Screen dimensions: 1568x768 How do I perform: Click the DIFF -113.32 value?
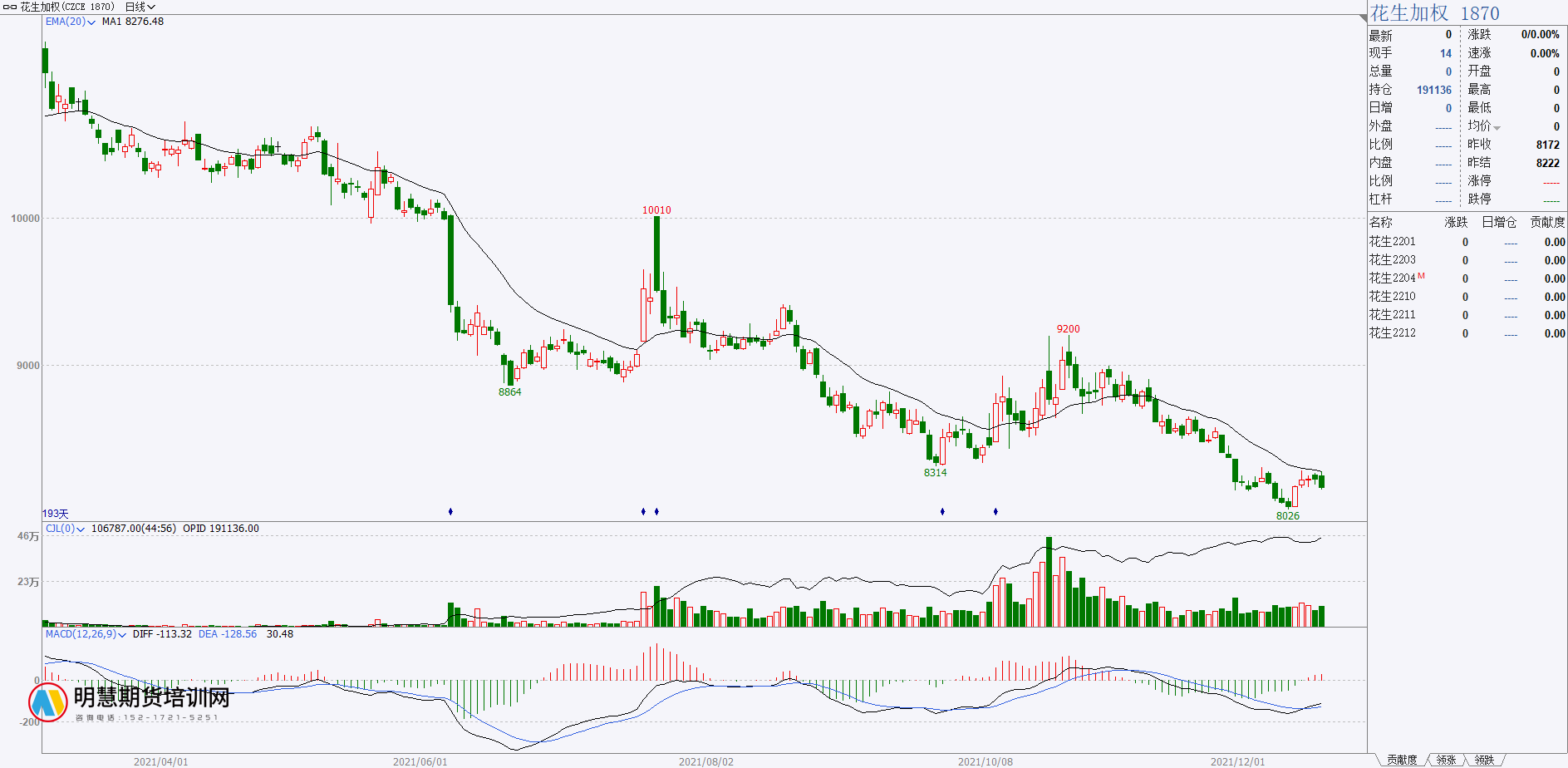click(x=162, y=634)
